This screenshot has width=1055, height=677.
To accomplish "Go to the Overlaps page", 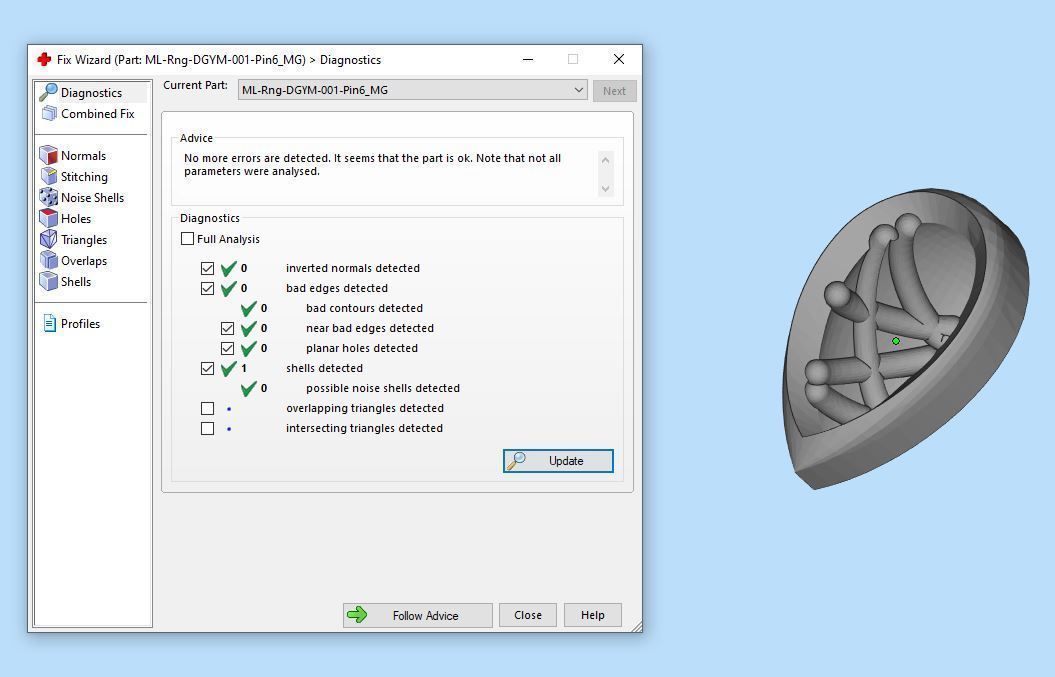I will [83, 260].
